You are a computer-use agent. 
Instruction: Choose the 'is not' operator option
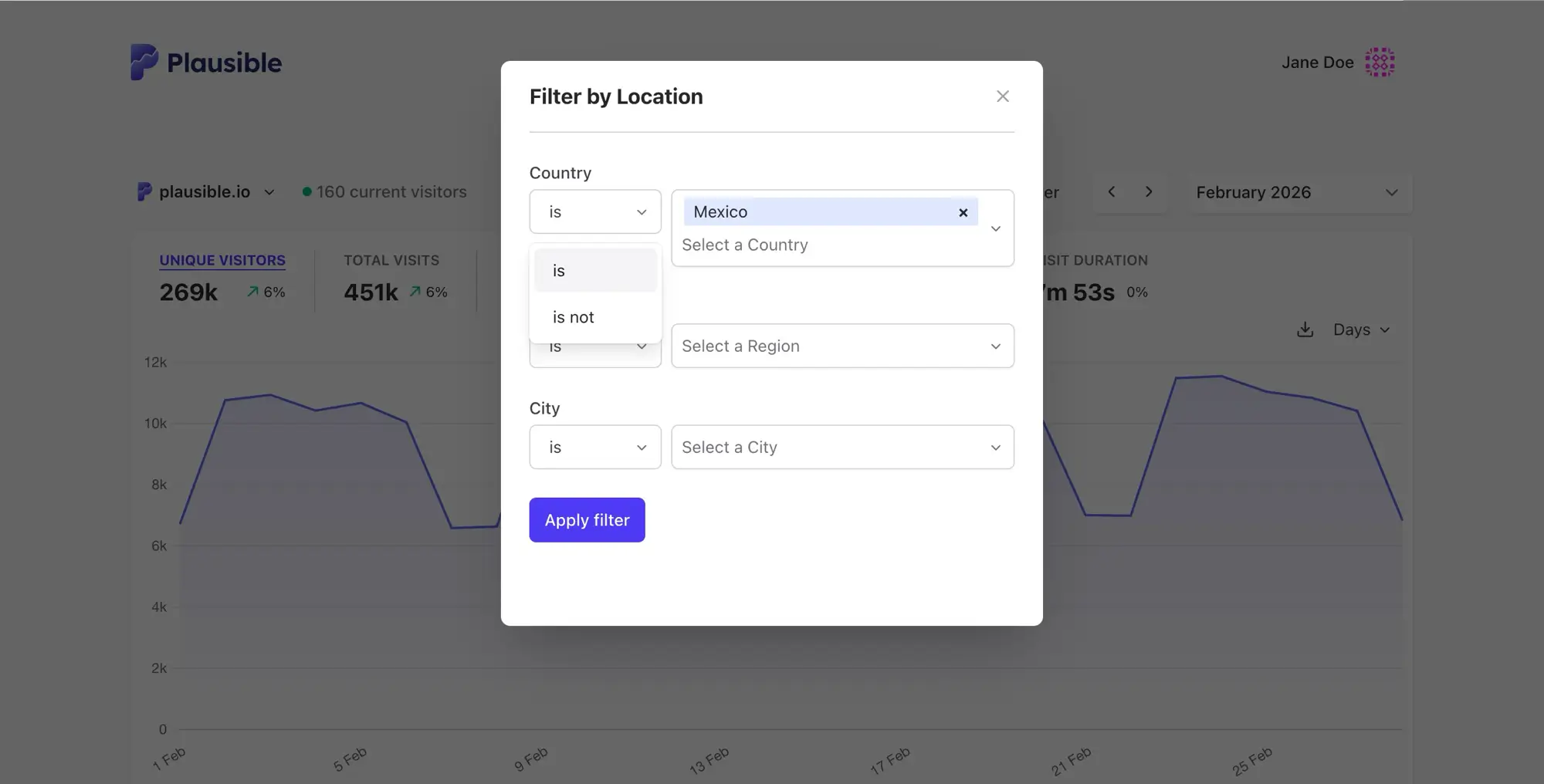[574, 317]
